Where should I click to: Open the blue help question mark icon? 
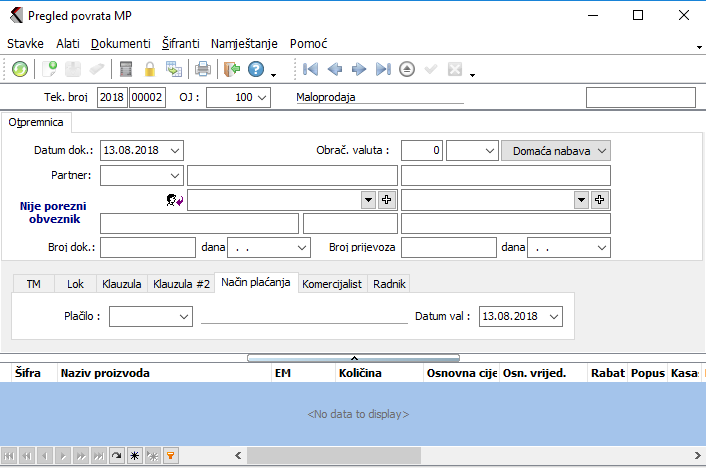(256, 69)
